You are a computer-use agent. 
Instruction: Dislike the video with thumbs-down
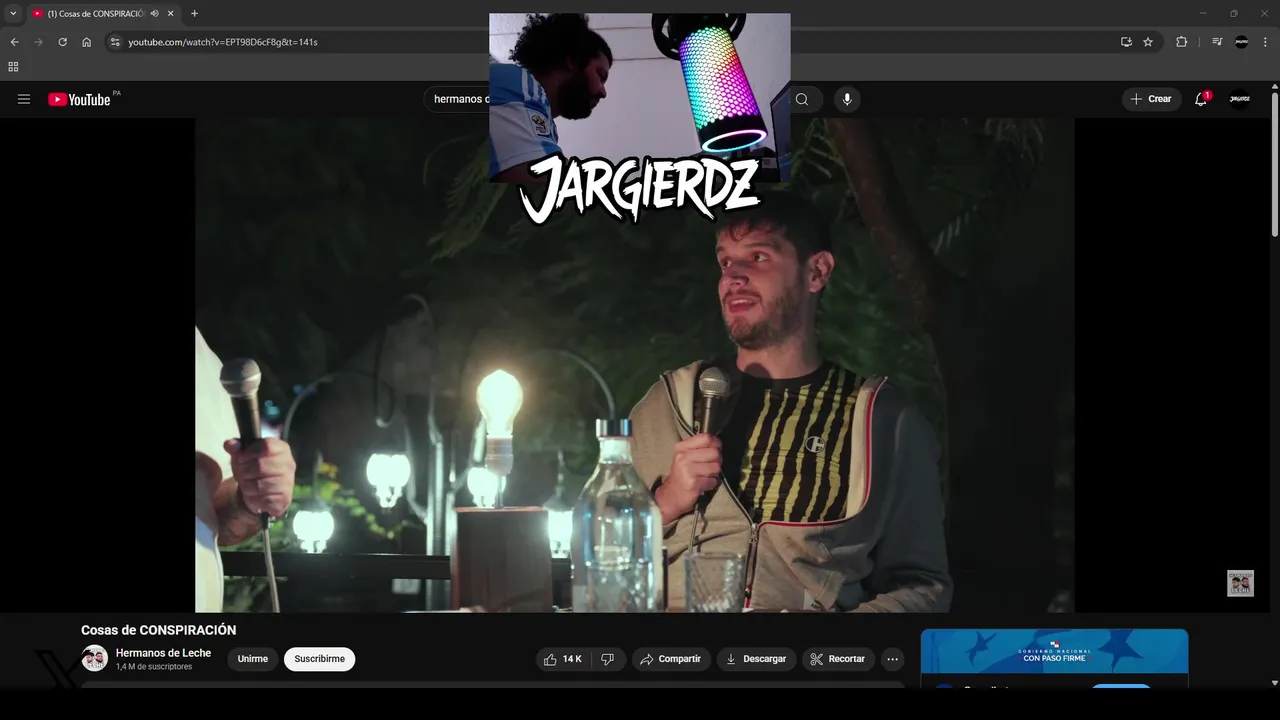(608, 659)
